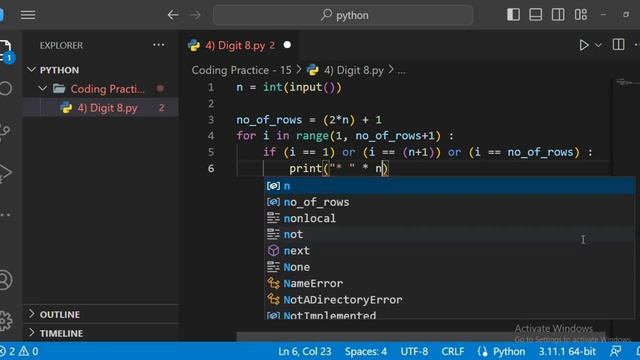640x360 pixels.
Task: Toggle bottom panel layout icon
Action: click(x=536, y=15)
